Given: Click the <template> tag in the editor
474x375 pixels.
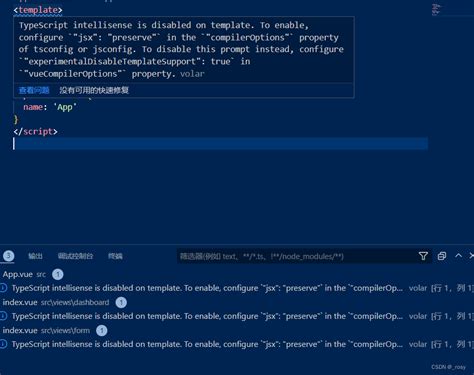Looking at the screenshot, I should [38, 10].
